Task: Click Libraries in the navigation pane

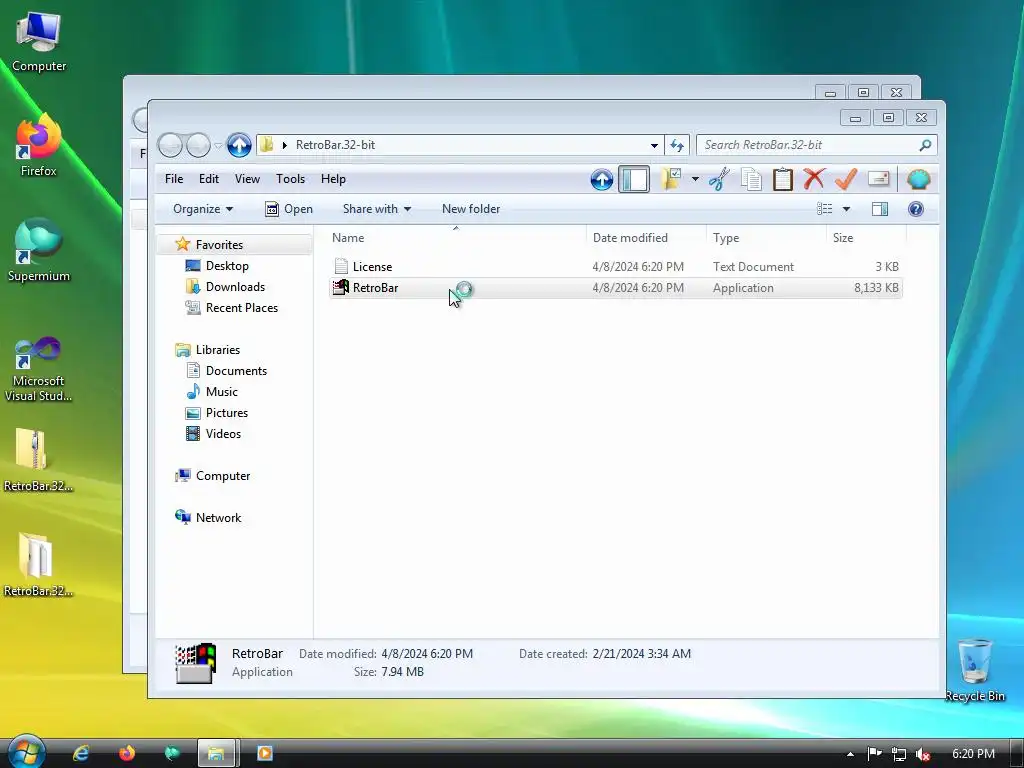Action: [x=217, y=350]
